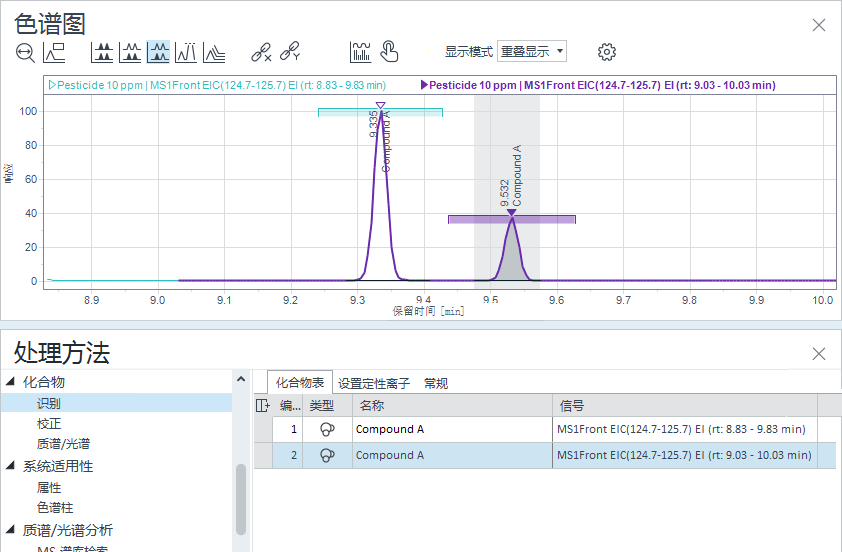
Task: Click the tree scroll-up arrow
Action: coord(241,379)
